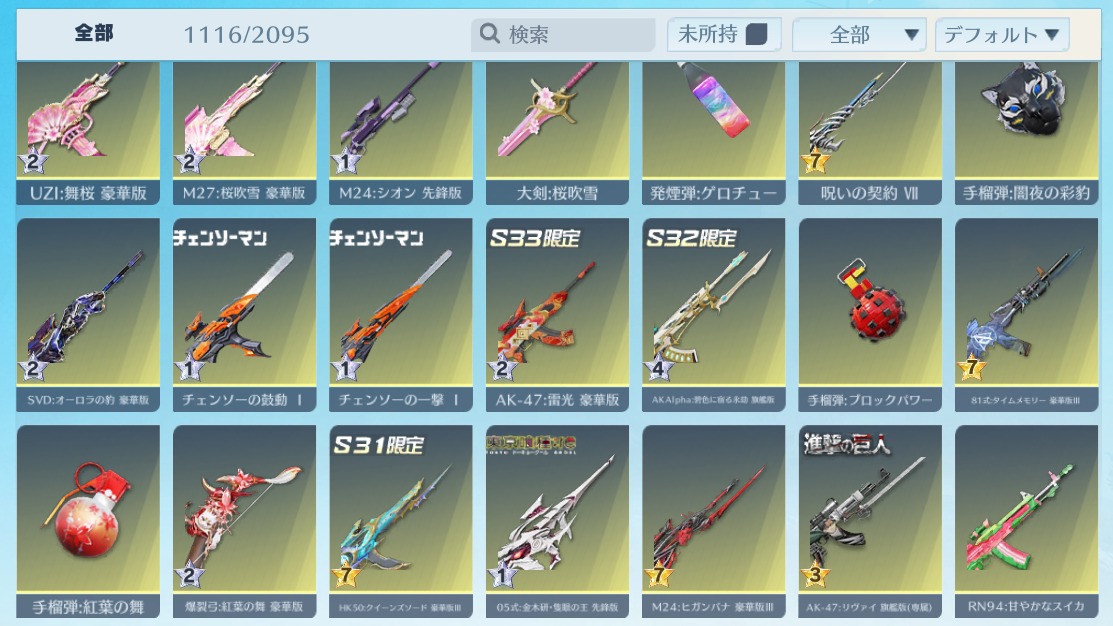1113x626 pixels.
Task: Choose the 爆裂弓:紅葉の舞 豪華版 bow
Action: [x=244, y=522]
